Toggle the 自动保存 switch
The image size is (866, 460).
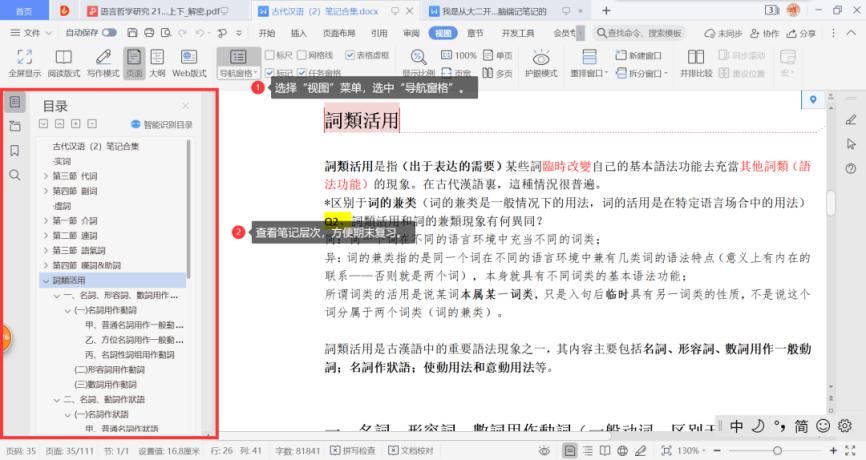tap(109, 33)
